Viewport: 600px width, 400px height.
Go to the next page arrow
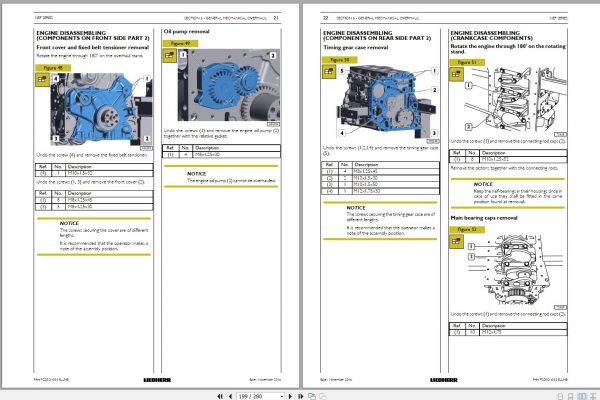(x=290, y=396)
